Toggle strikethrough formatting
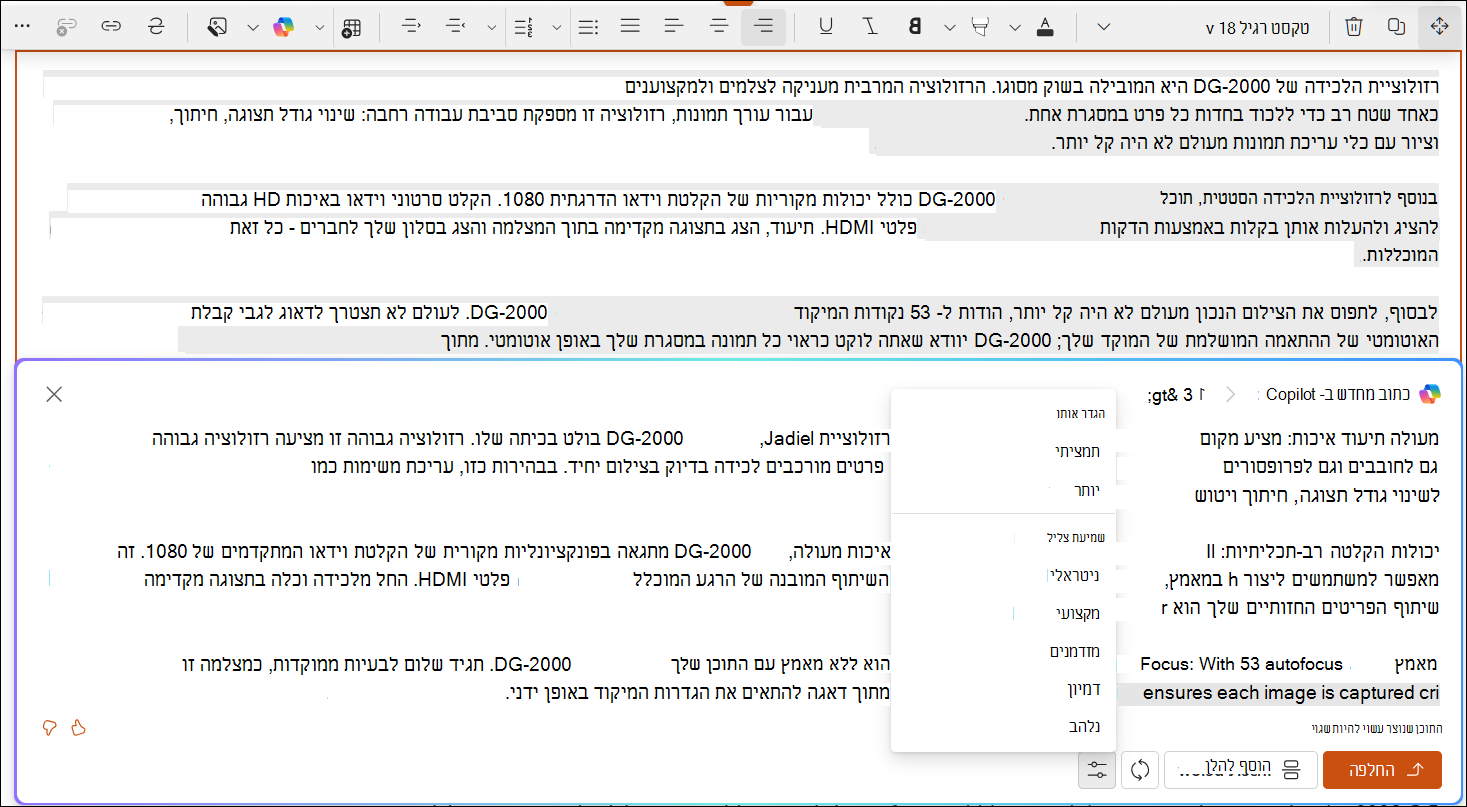Viewport: 1467px width, 807px height. tap(155, 27)
